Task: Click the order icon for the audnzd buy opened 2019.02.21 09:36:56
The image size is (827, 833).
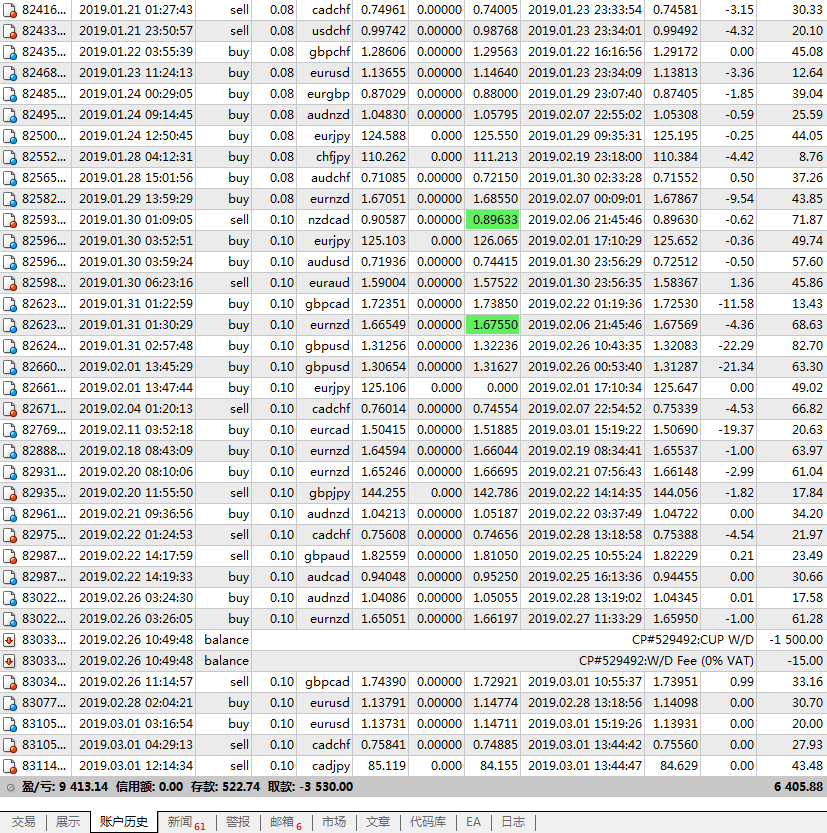Action: (10, 514)
